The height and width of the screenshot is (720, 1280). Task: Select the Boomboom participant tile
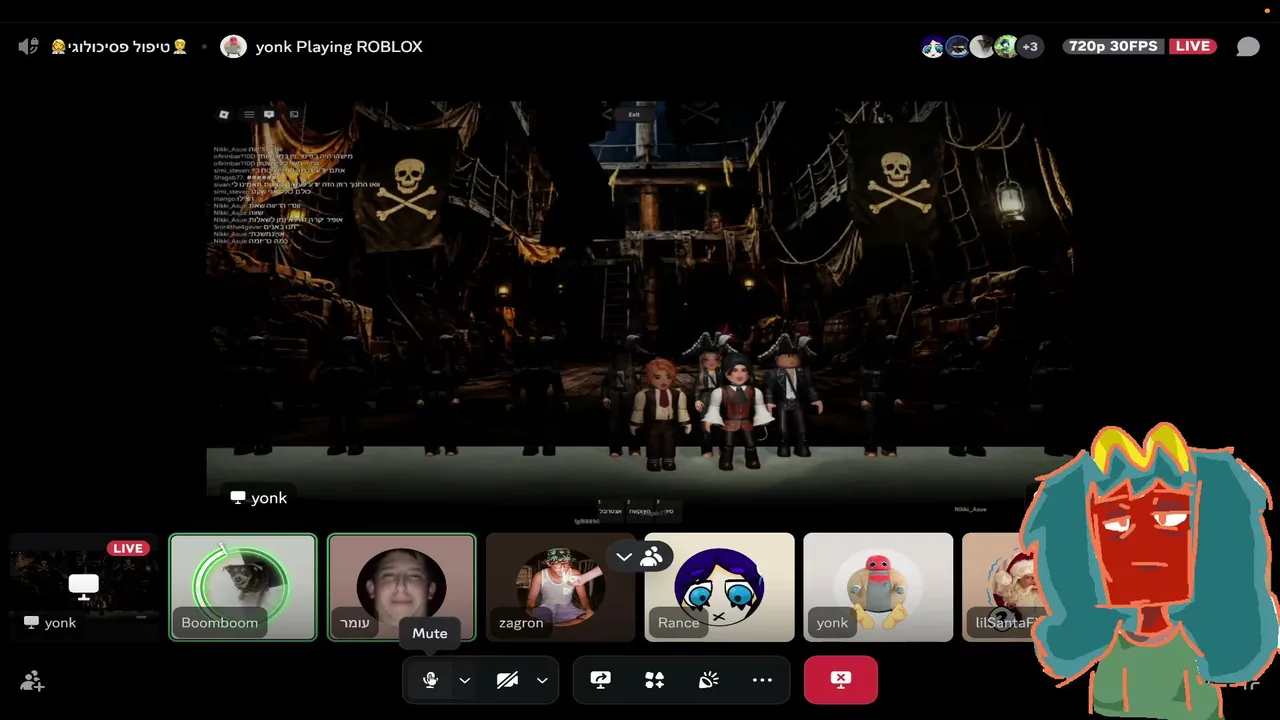point(243,587)
